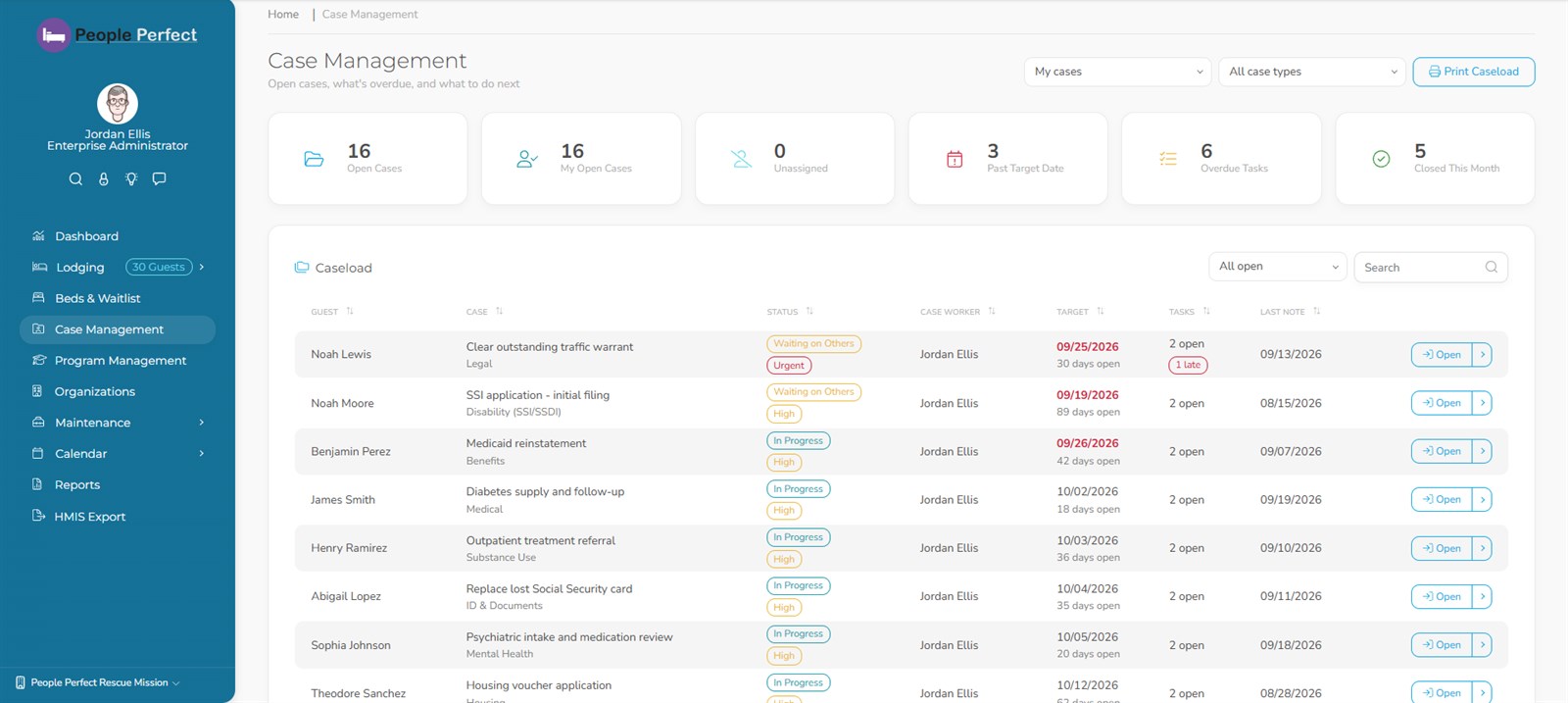Open Noah Lewis traffic warrant case

coord(1442,355)
